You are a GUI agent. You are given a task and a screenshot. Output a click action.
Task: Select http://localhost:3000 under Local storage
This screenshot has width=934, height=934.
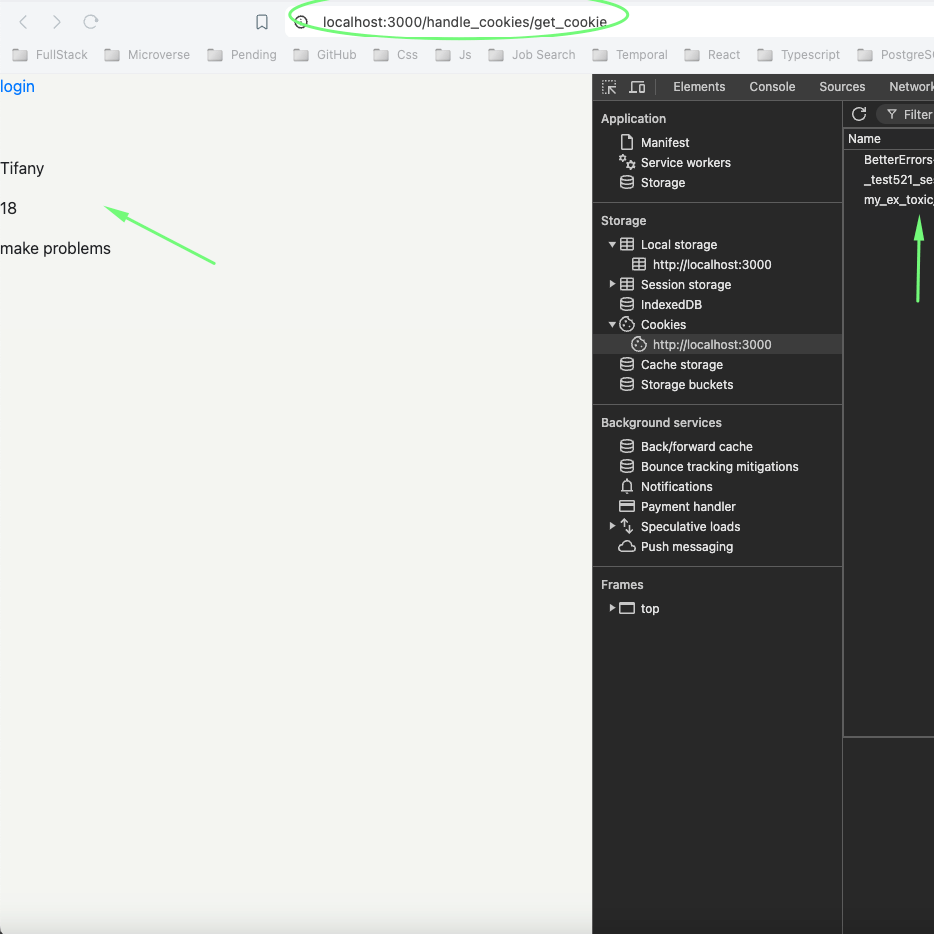point(712,264)
